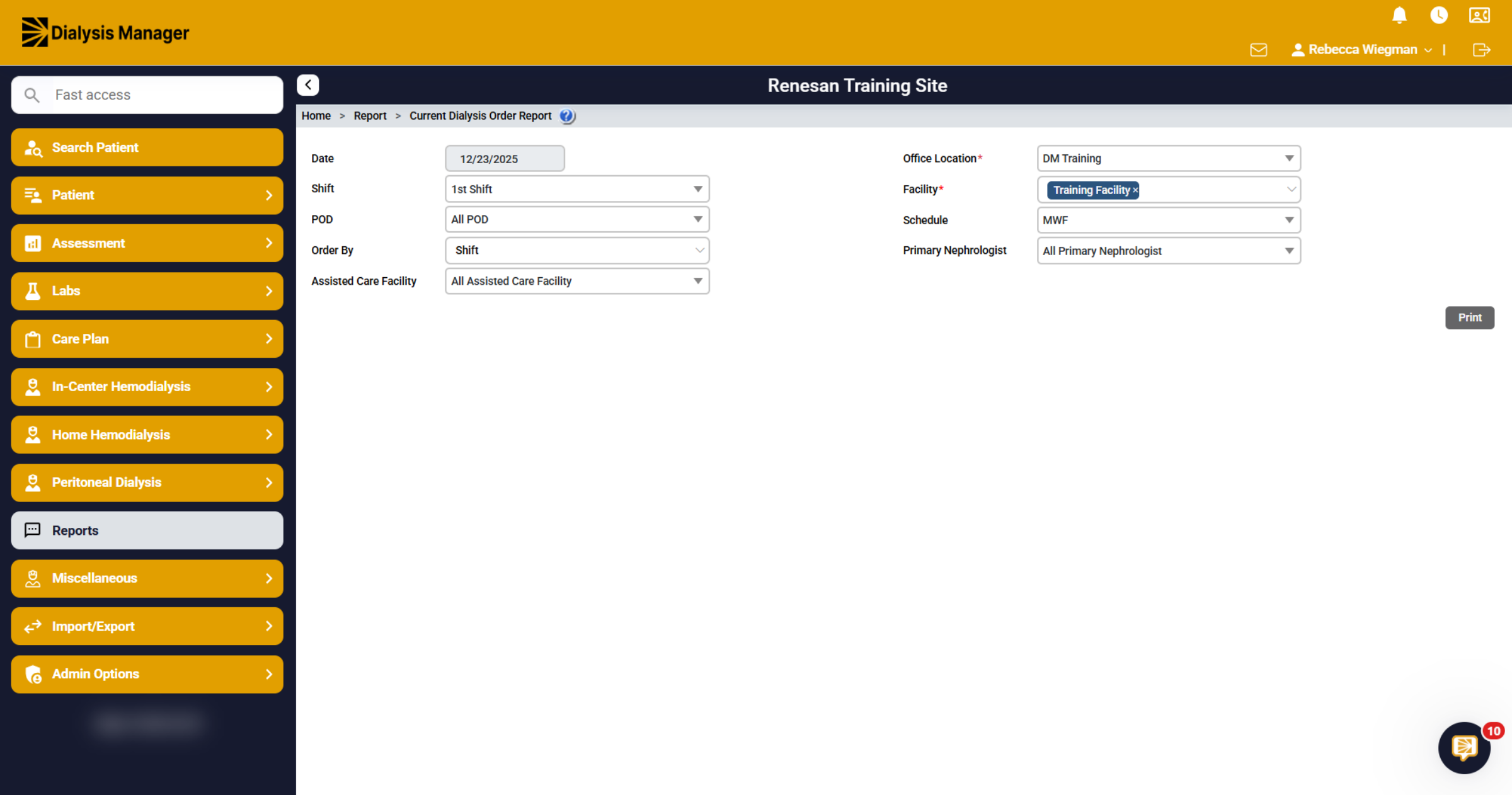Expand the Labs sidebar menu
The width and height of the screenshot is (1512, 795).
147,291
